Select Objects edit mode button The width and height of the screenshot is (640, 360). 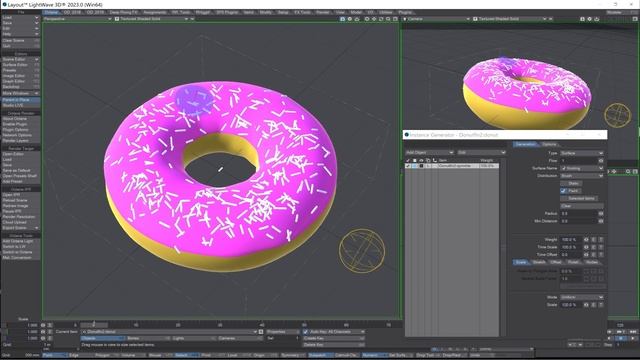103,338
